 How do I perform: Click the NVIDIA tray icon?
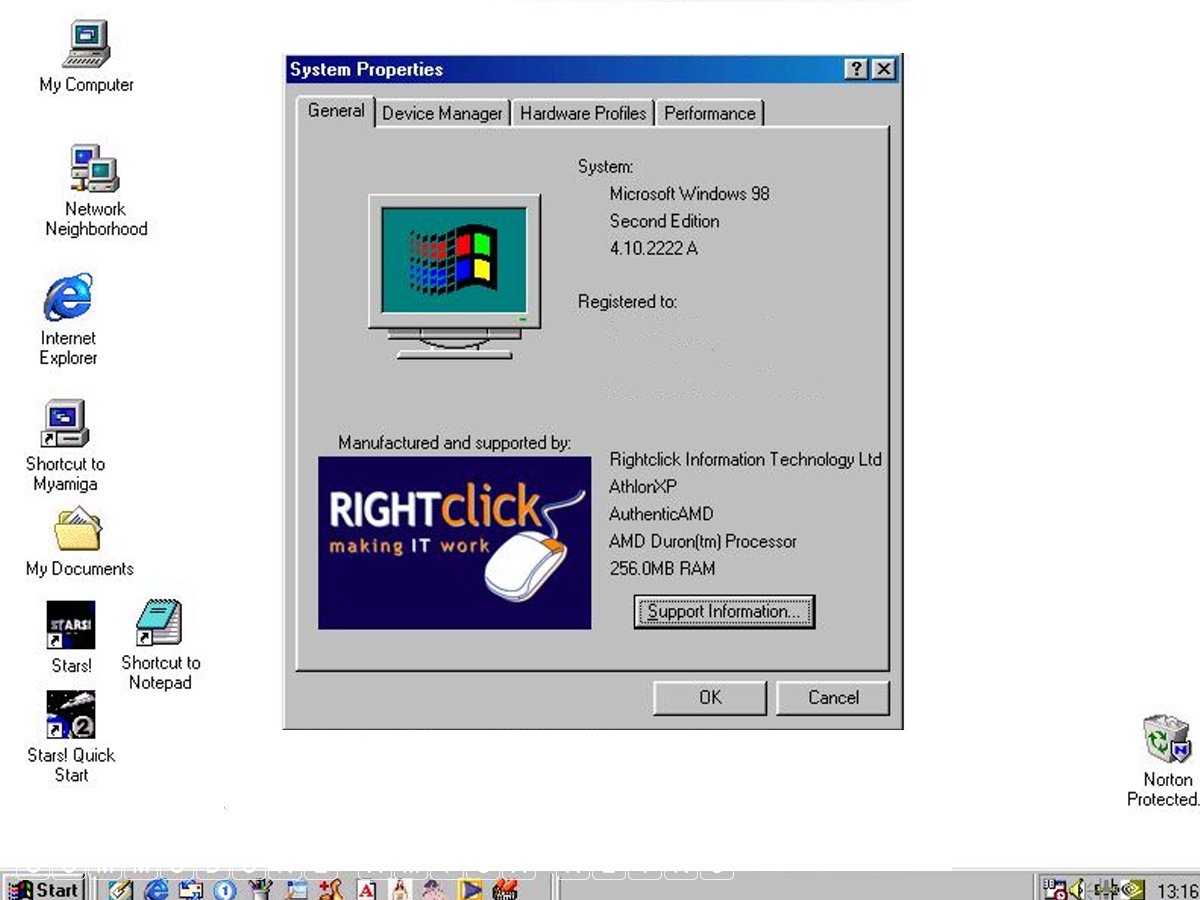point(1132,889)
